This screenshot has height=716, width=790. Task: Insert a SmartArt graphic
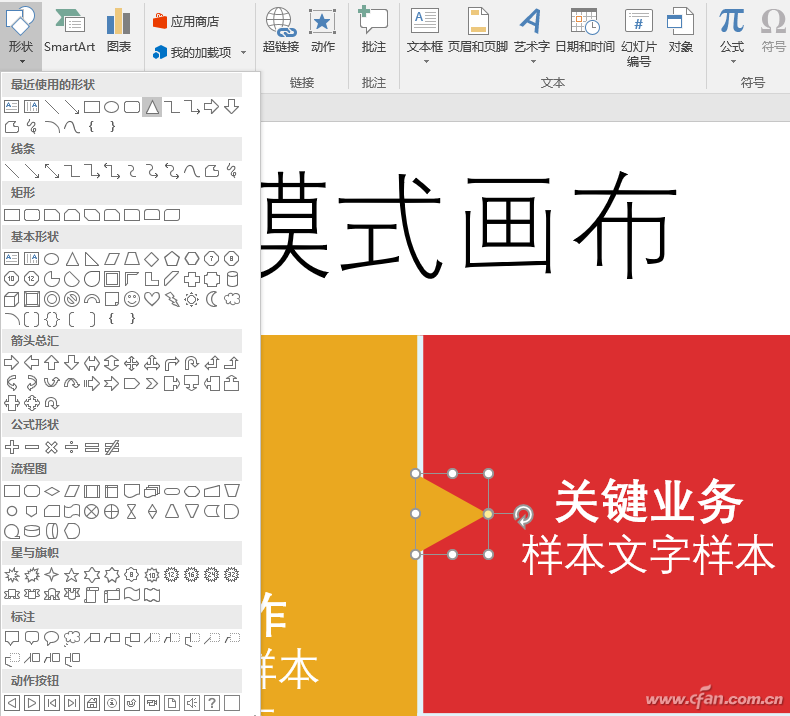(x=70, y=31)
